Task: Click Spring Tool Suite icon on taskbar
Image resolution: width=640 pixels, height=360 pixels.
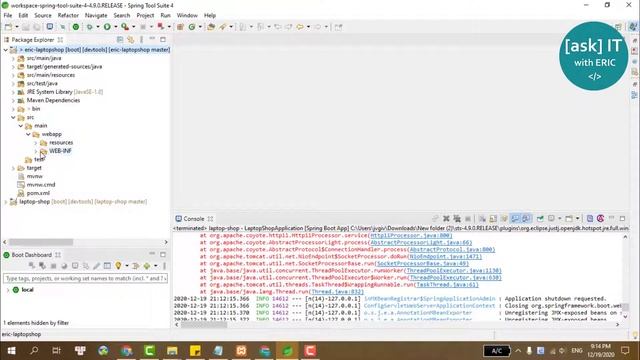Action: pyautogui.click(x=287, y=351)
